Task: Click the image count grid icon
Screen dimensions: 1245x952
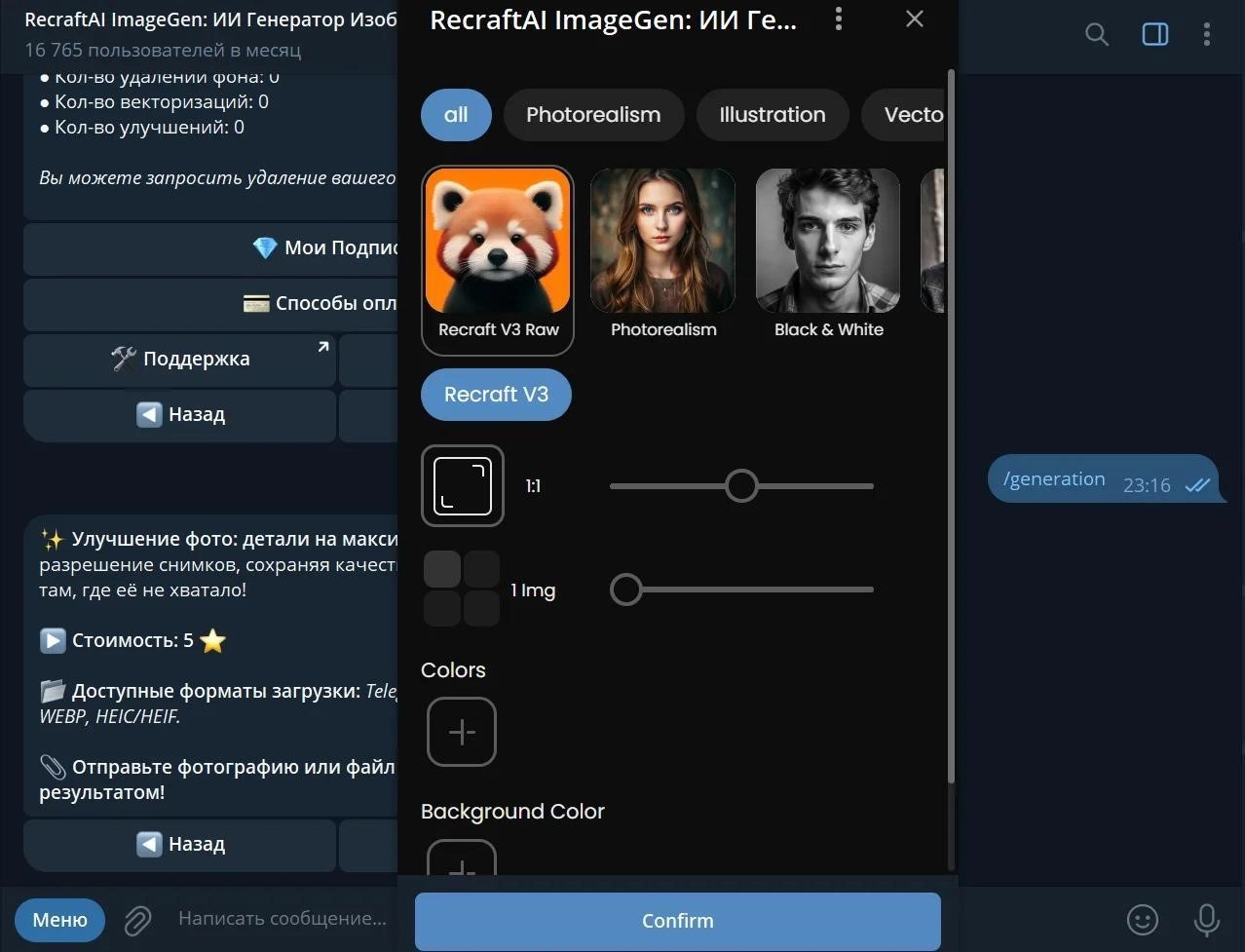Action: point(463,589)
